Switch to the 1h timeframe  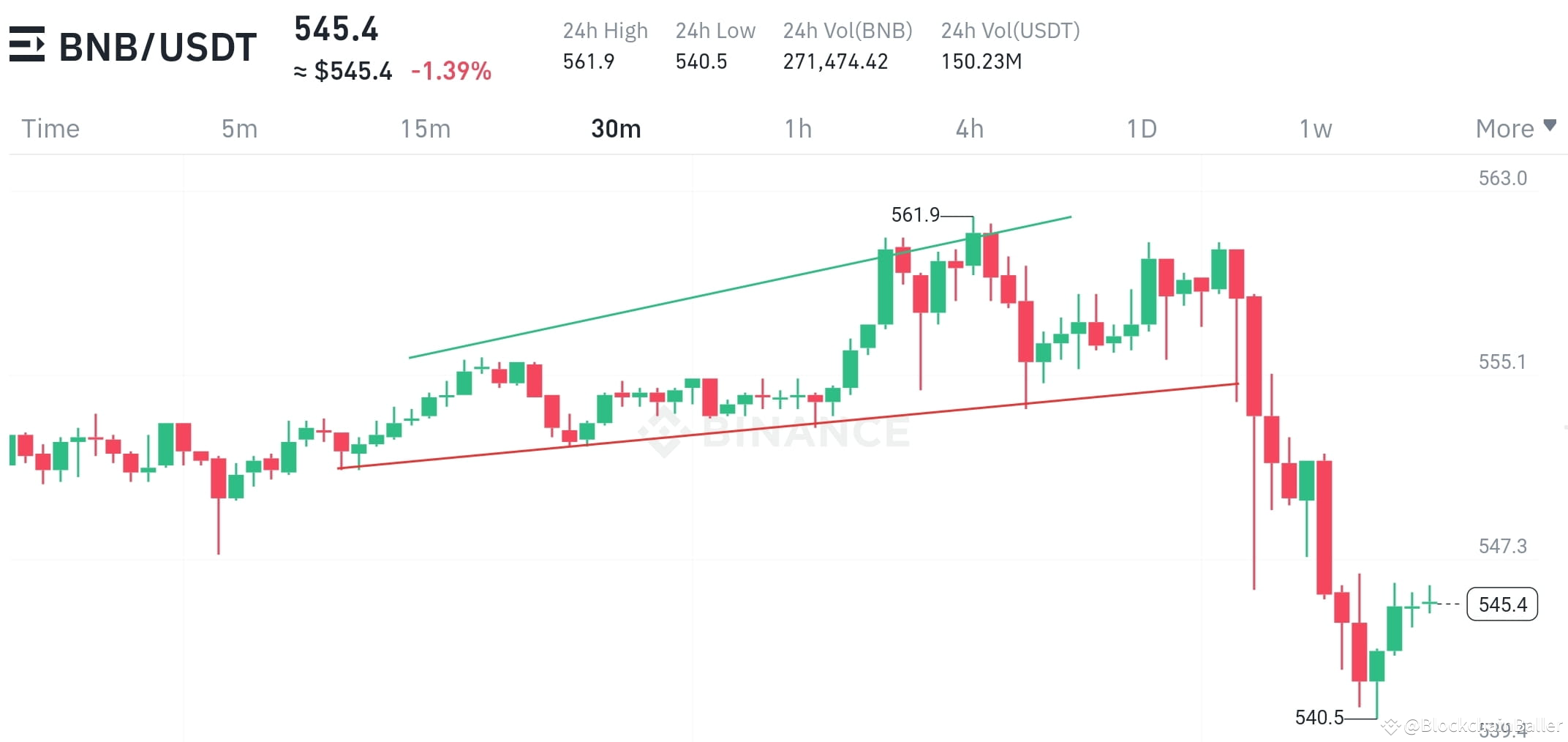(x=797, y=128)
